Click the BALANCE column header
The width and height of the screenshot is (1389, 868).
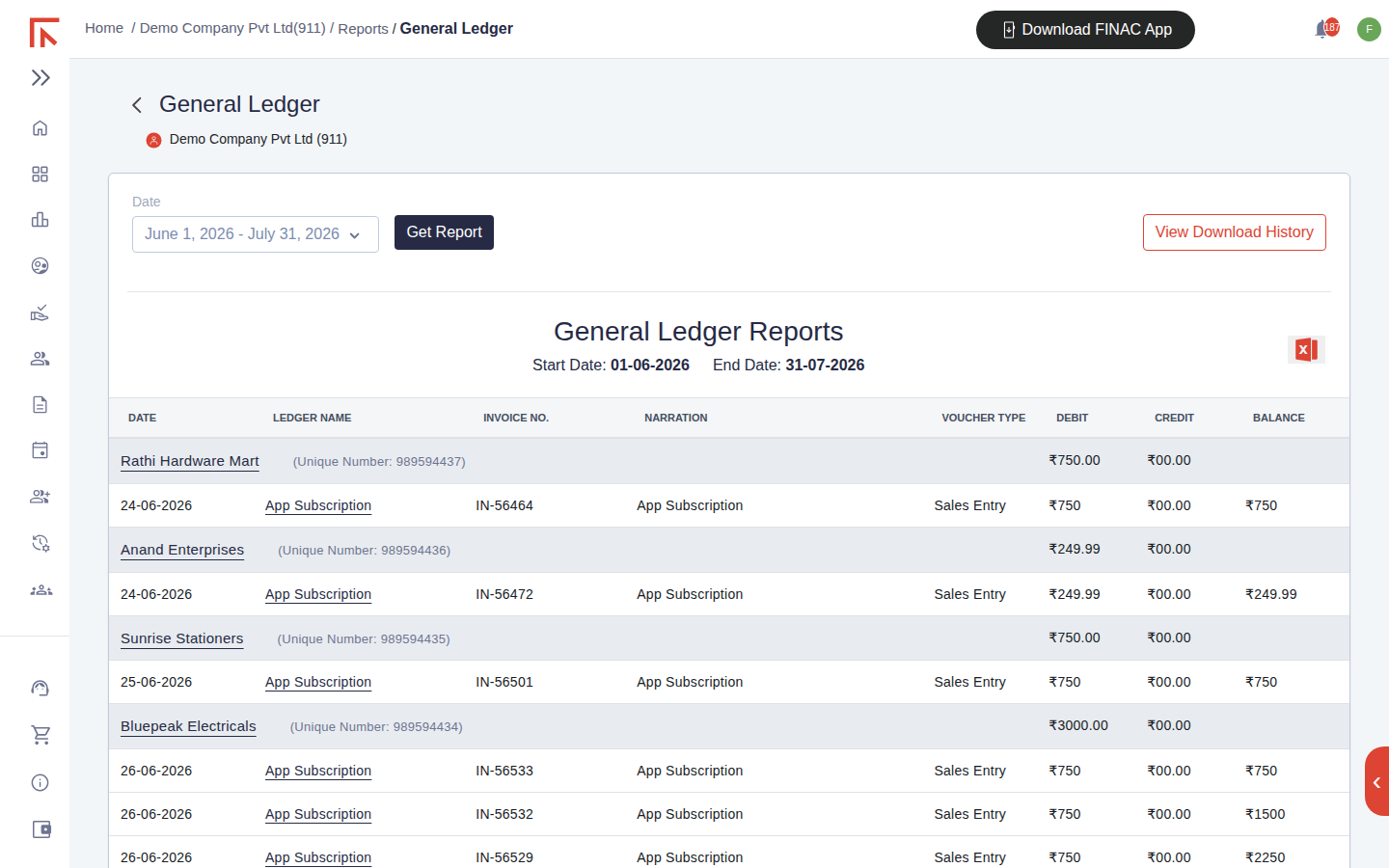[1279, 418]
